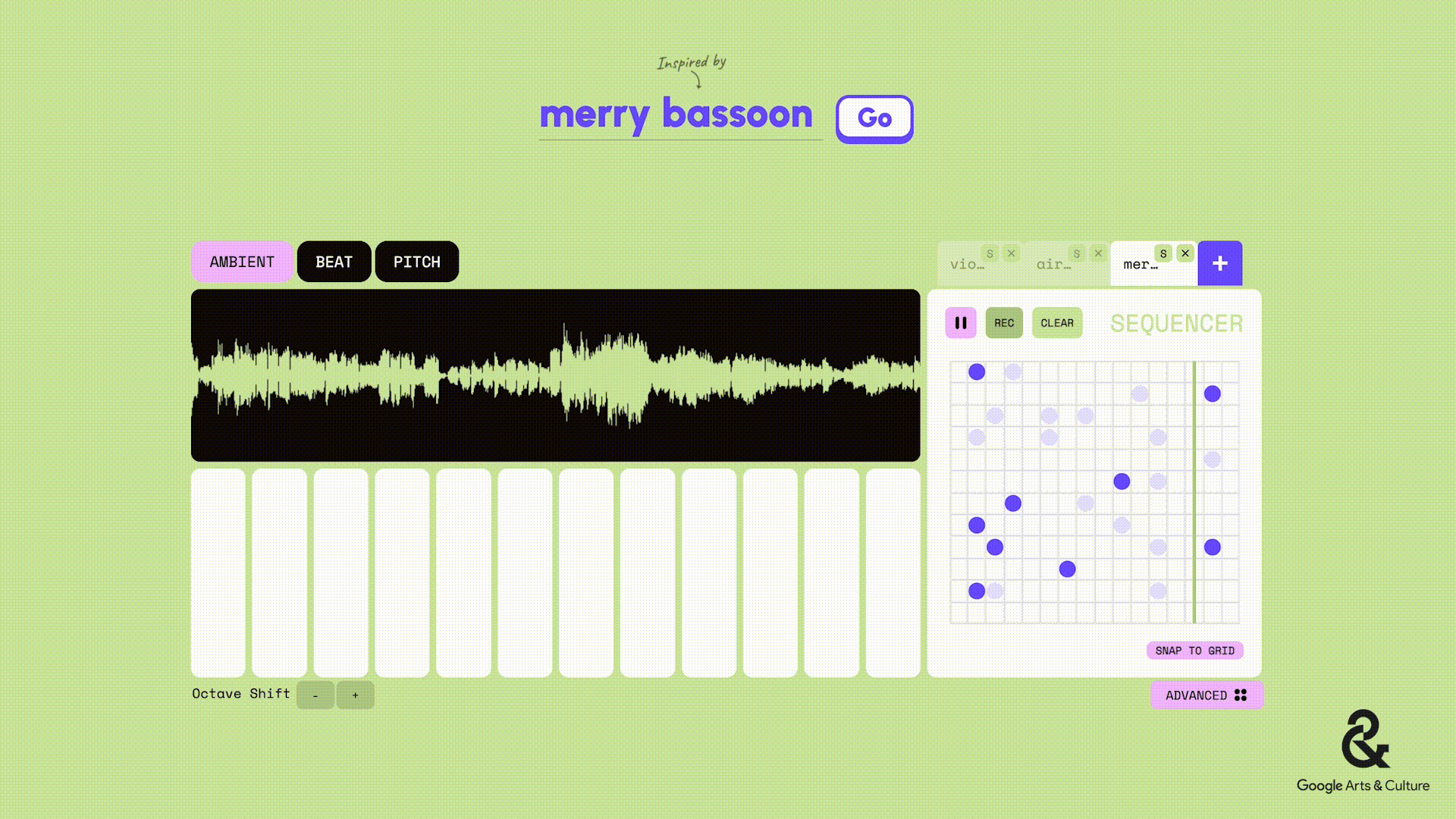Toggle solo S on mer_ track
Image resolution: width=1456 pixels, height=819 pixels.
click(x=1163, y=253)
